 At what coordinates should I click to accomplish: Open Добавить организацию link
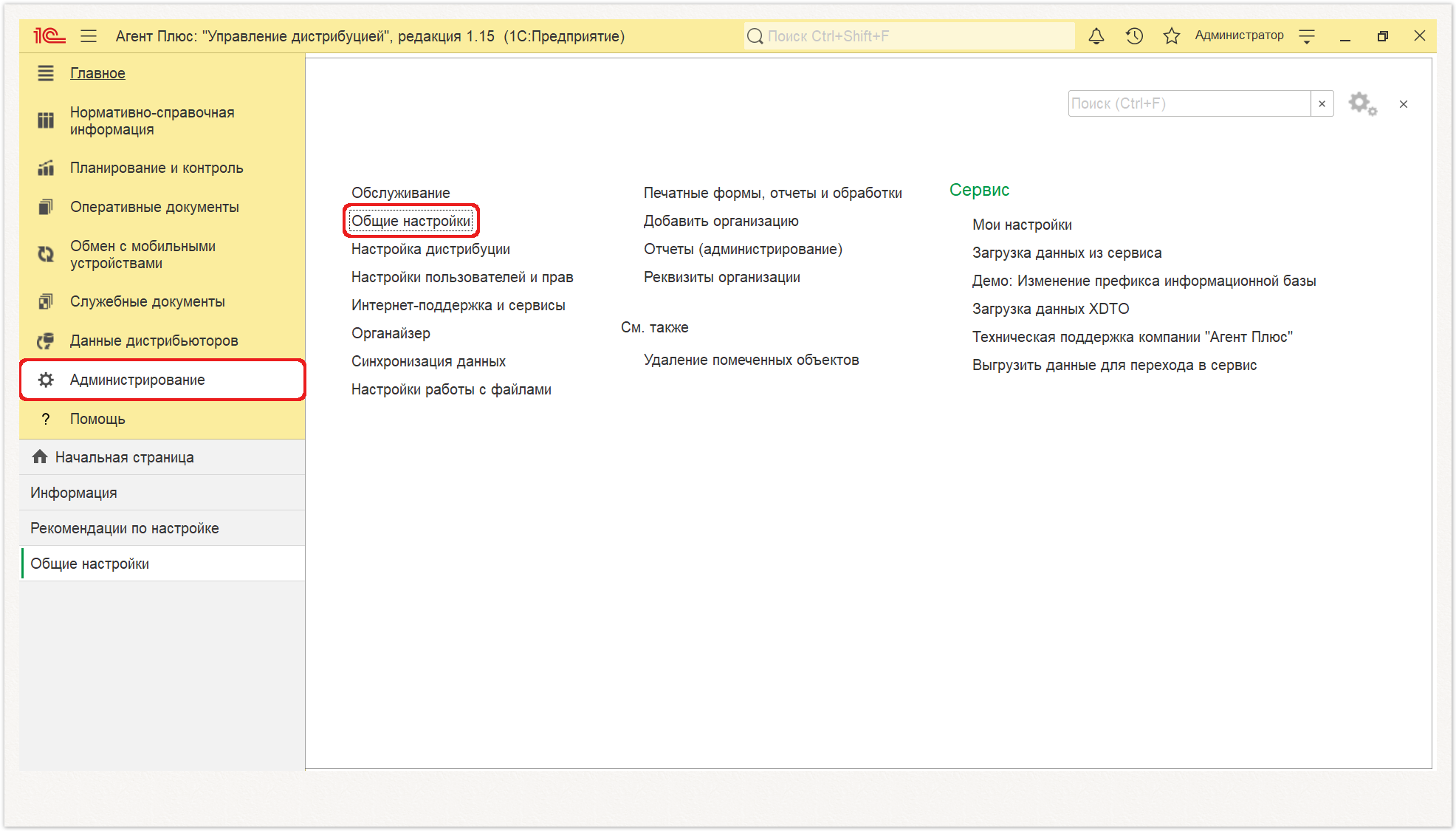(721, 221)
